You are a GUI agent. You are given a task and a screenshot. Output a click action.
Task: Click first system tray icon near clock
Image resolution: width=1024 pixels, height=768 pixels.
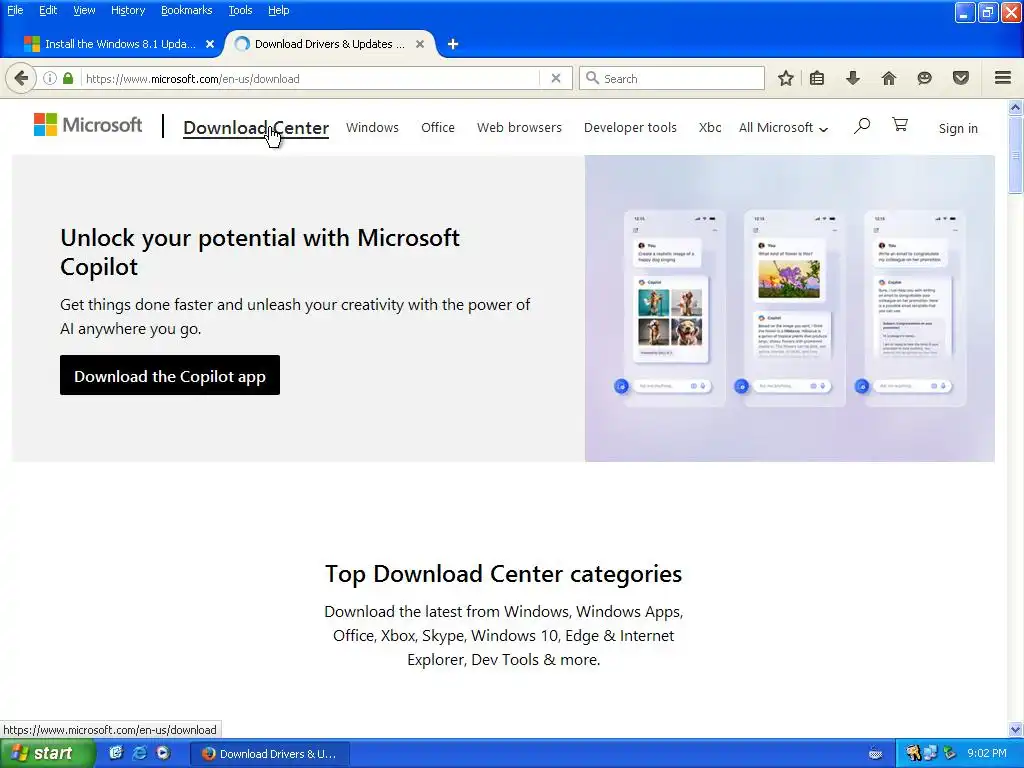[x=913, y=753]
